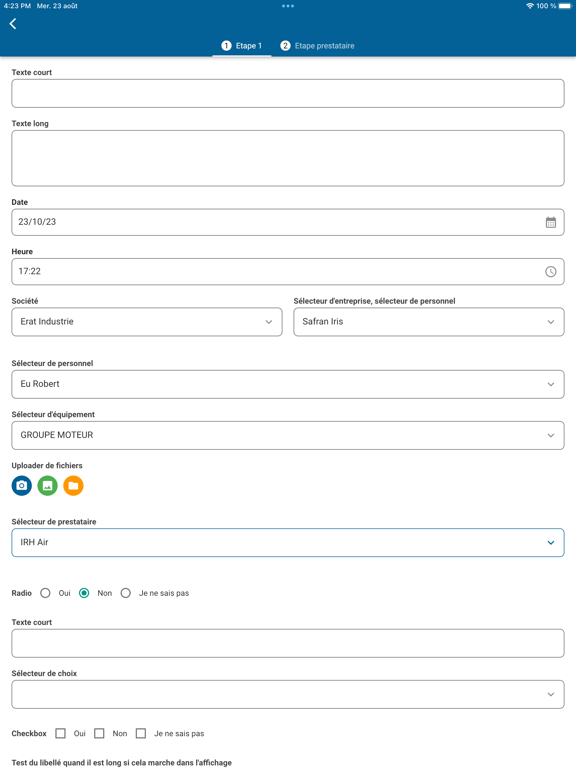The image size is (576, 768).
Task: Choose an image with green gallery icon
Action: (x=48, y=485)
